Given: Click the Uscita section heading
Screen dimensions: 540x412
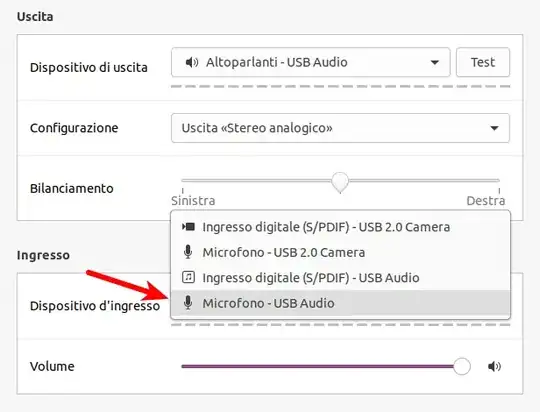Looking at the screenshot, I should [35, 17].
